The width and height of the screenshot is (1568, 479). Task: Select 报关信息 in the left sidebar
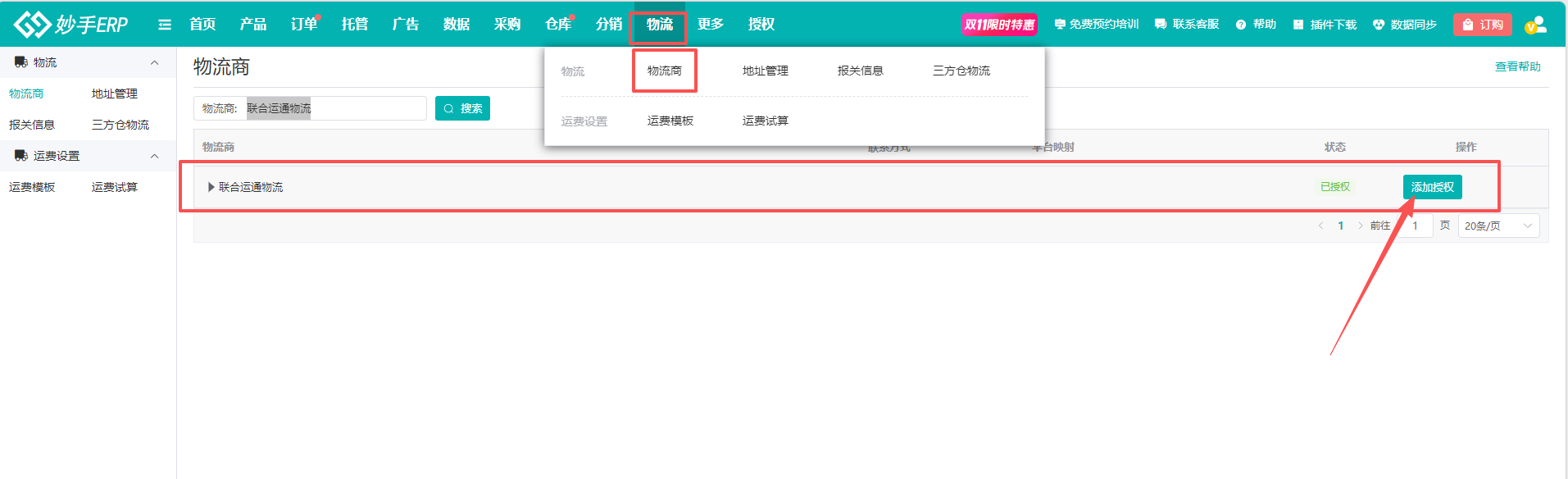click(x=32, y=125)
